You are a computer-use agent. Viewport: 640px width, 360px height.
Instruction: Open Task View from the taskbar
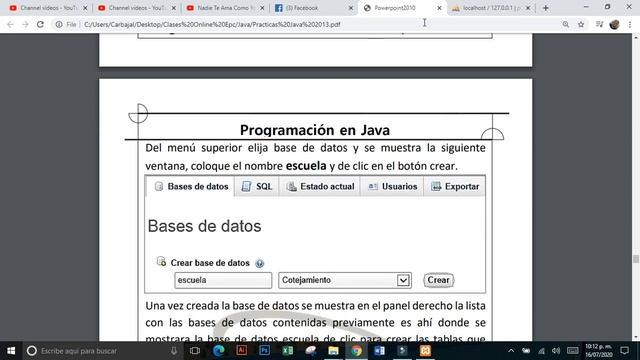tap(195, 351)
